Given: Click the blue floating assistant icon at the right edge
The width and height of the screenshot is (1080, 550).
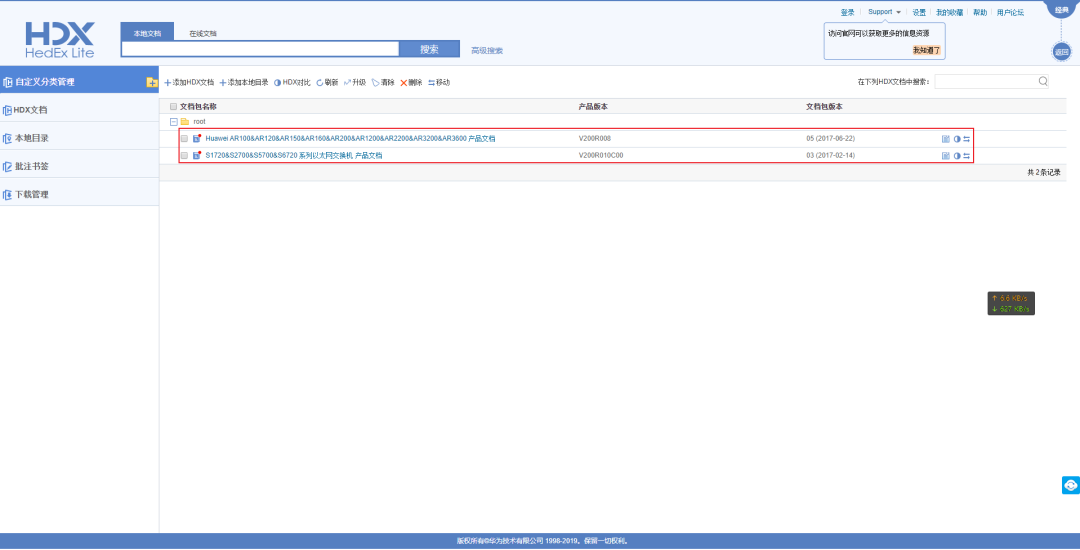Looking at the screenshot, I should tap(1070, 485).
